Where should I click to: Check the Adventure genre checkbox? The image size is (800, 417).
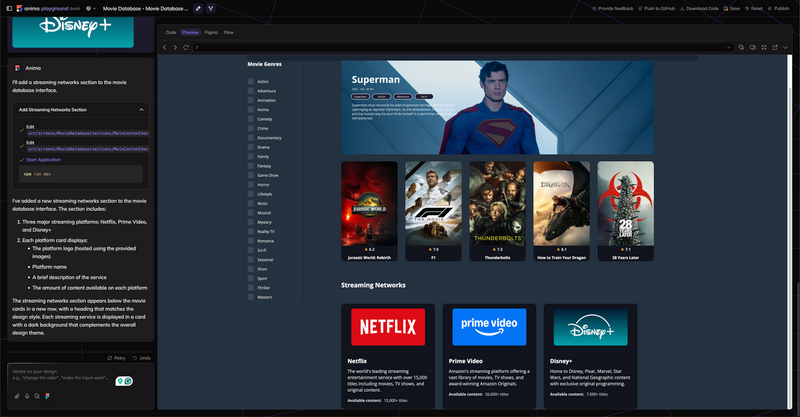(x=251, y=91)
